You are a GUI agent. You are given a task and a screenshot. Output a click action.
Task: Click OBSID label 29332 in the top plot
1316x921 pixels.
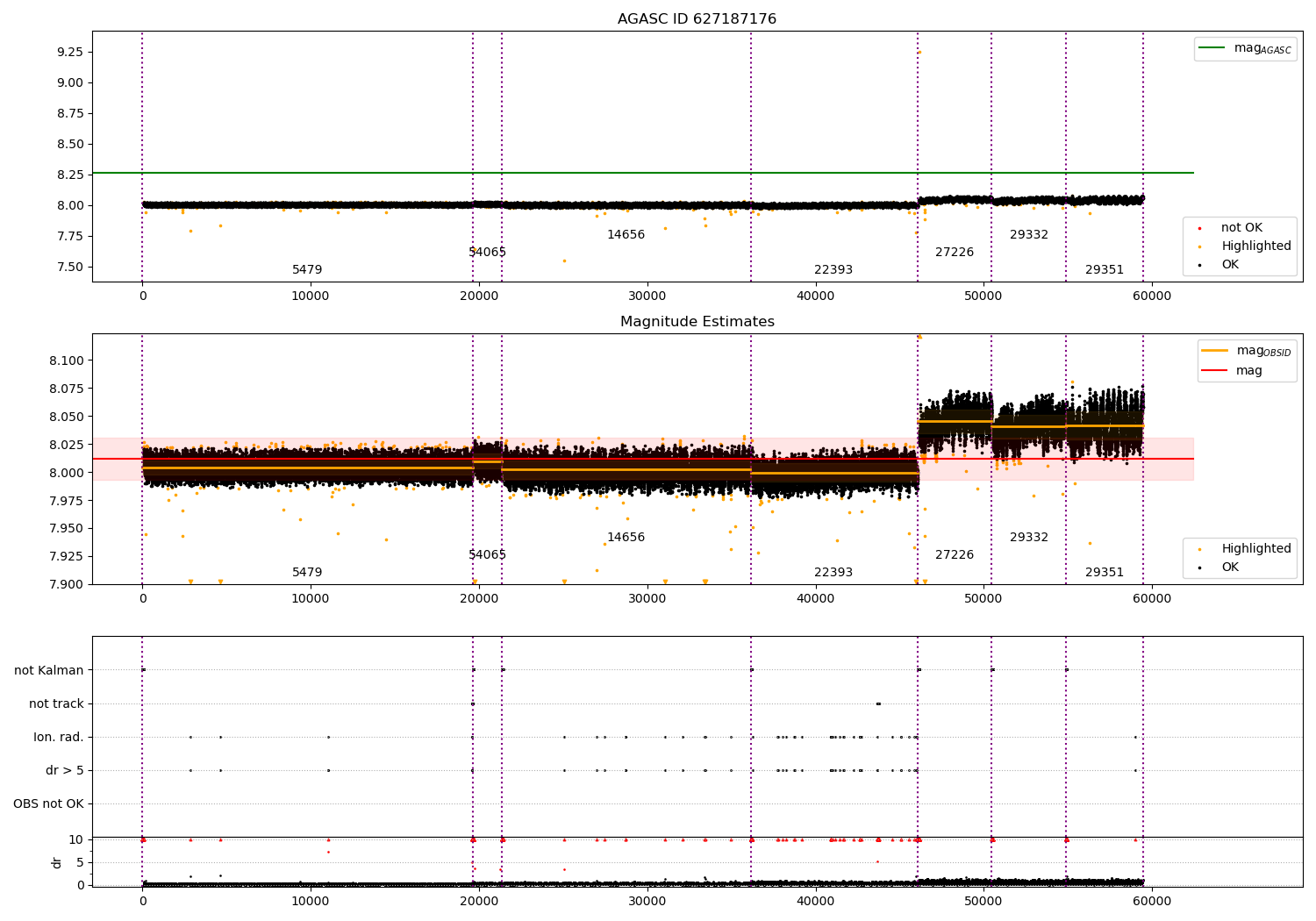(x=1029, y=235)
